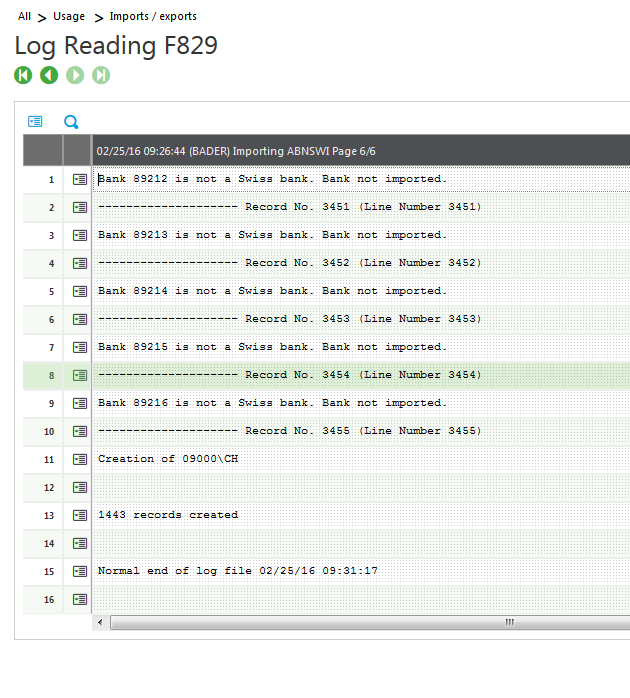Select the text field 'Bank 89212 is not a Swiss bank'
This screenshot has width=630, height=698.
(x=272, y=179)
